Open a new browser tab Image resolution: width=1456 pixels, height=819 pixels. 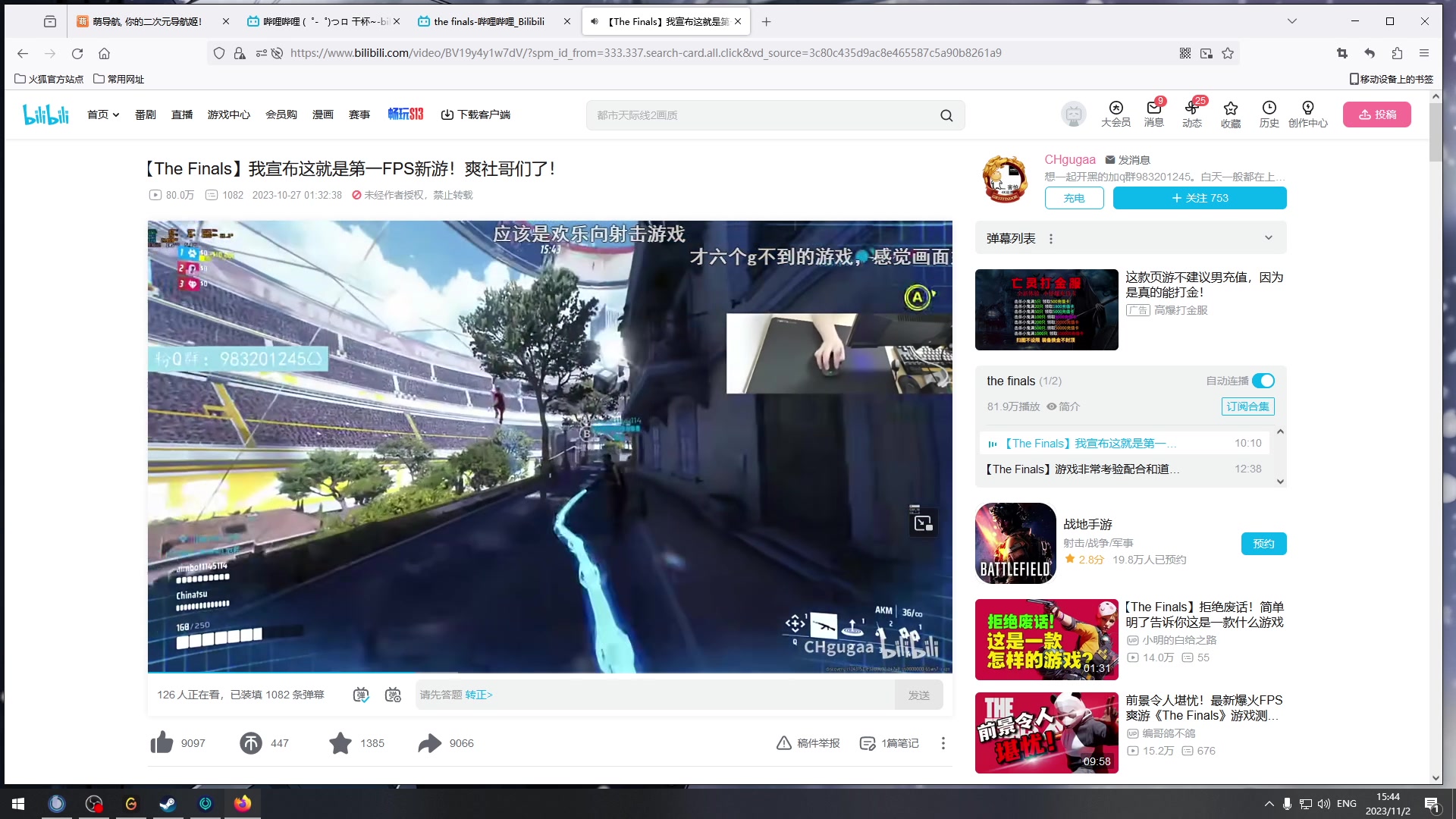[x=767, y=21]
